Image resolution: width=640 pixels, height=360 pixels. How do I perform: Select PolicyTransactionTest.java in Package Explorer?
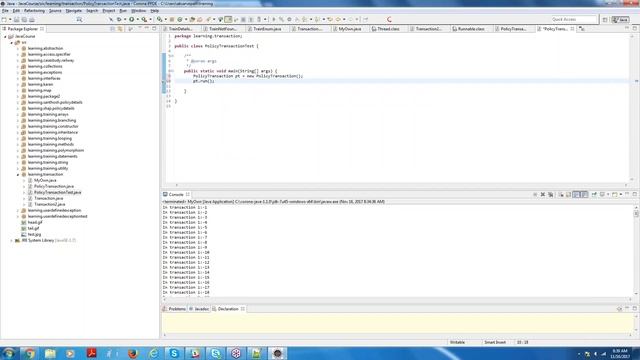pyautogui.click(x=58, y=192)
